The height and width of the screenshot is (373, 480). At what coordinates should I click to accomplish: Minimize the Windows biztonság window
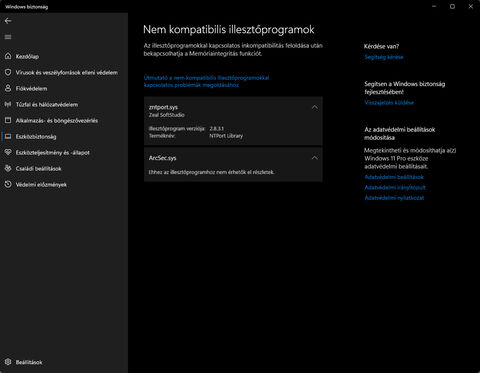coord(434,6)
